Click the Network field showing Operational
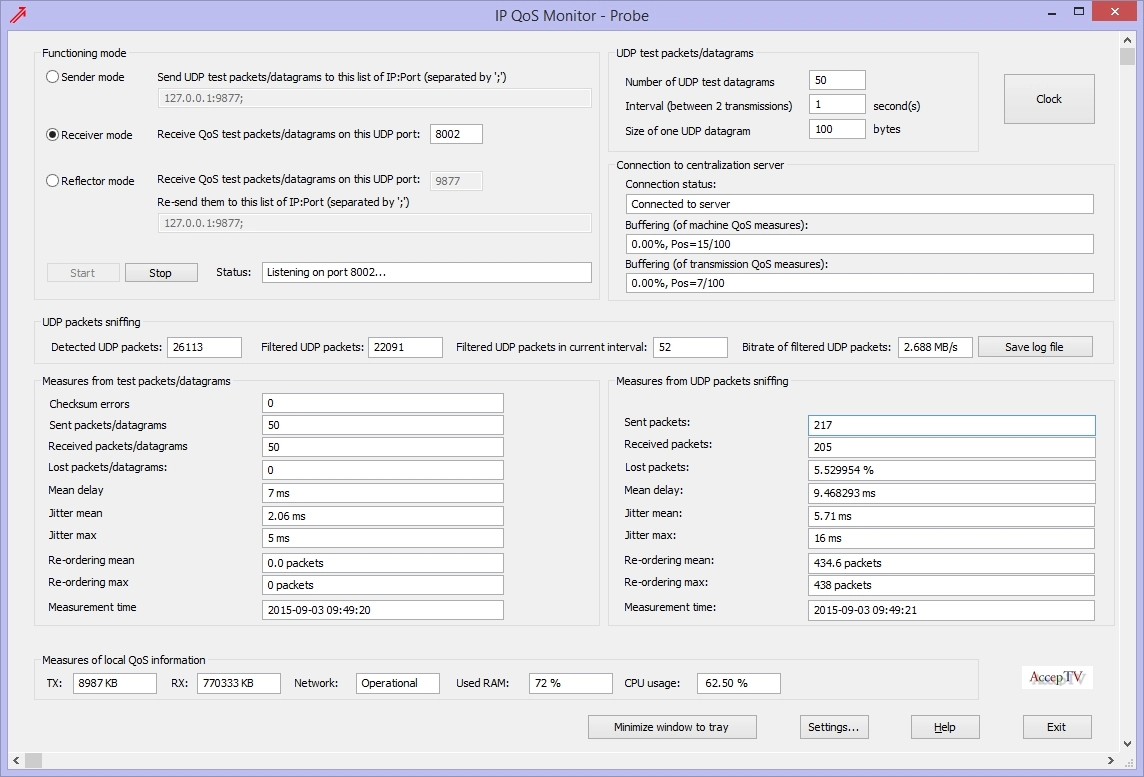Viewport: 1144px width, 777px height. point(398,684)
